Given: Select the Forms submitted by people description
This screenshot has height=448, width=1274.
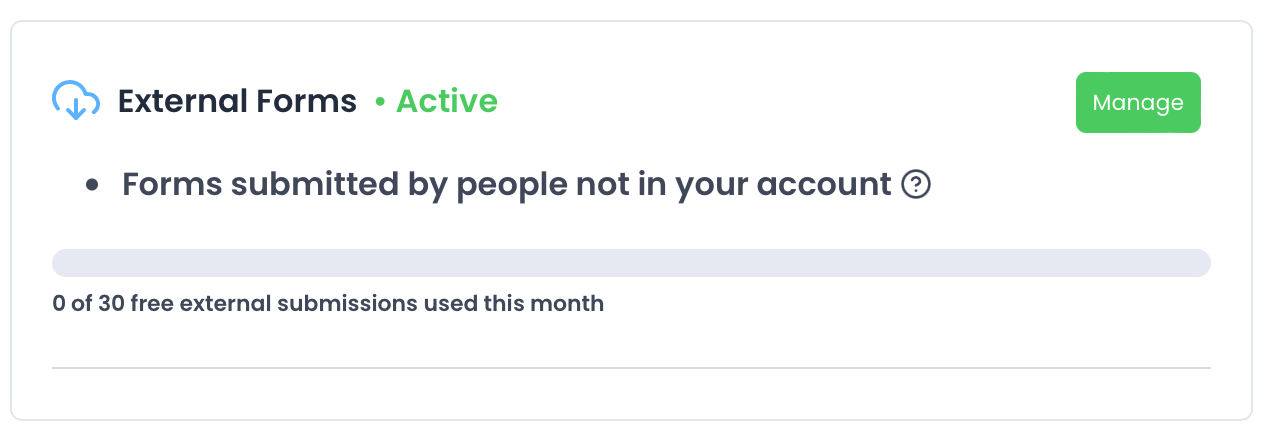Looking at the screenshot, I should (x=505, y=185).
